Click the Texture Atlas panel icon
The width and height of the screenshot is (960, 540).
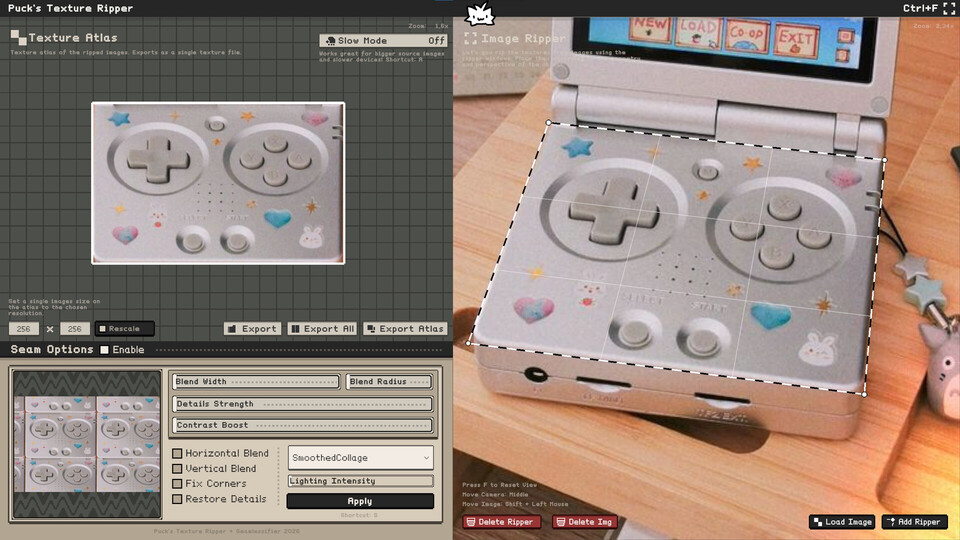coord(18,37)
